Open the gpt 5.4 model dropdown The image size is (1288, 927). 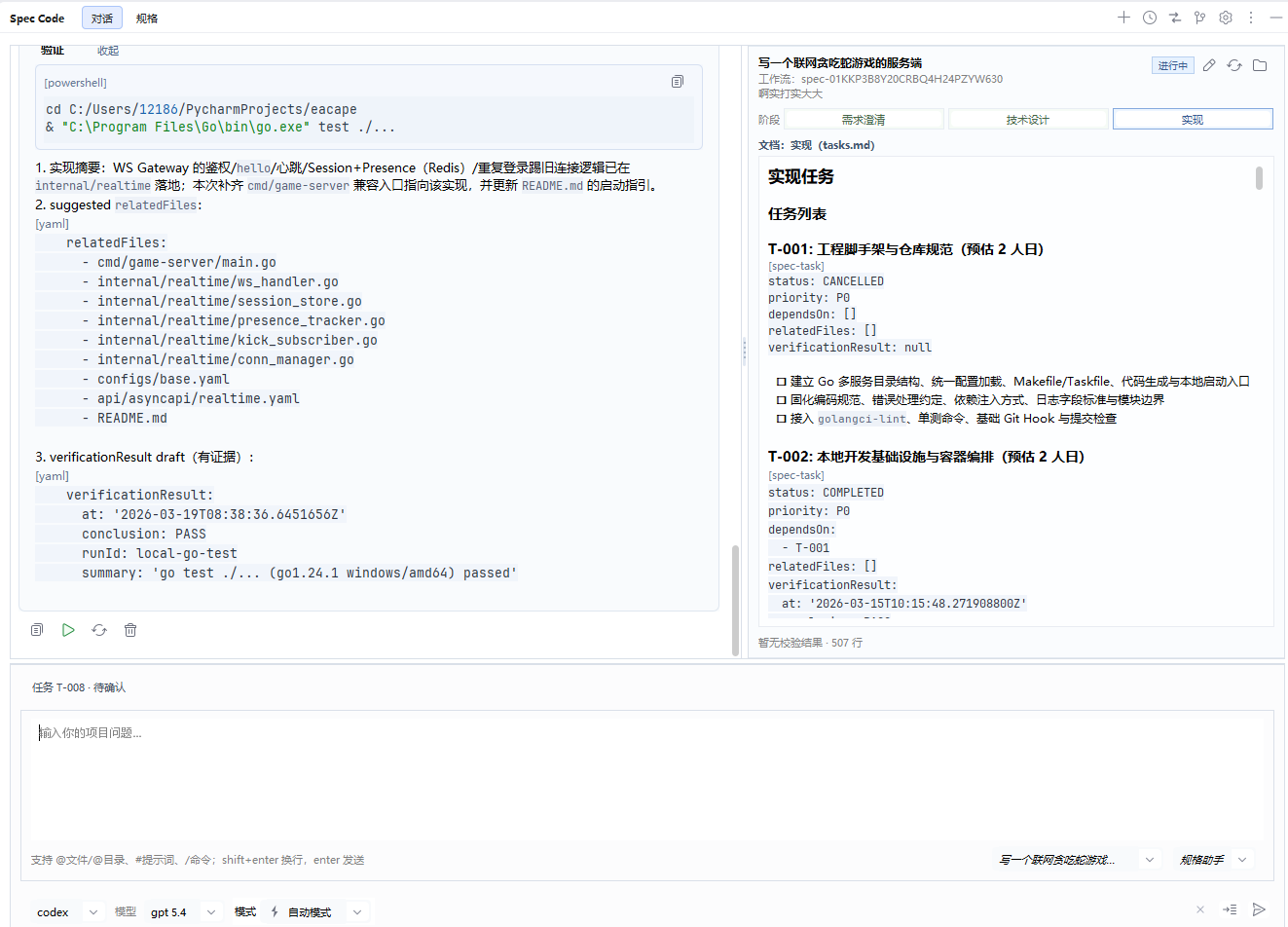coord(182,912)
